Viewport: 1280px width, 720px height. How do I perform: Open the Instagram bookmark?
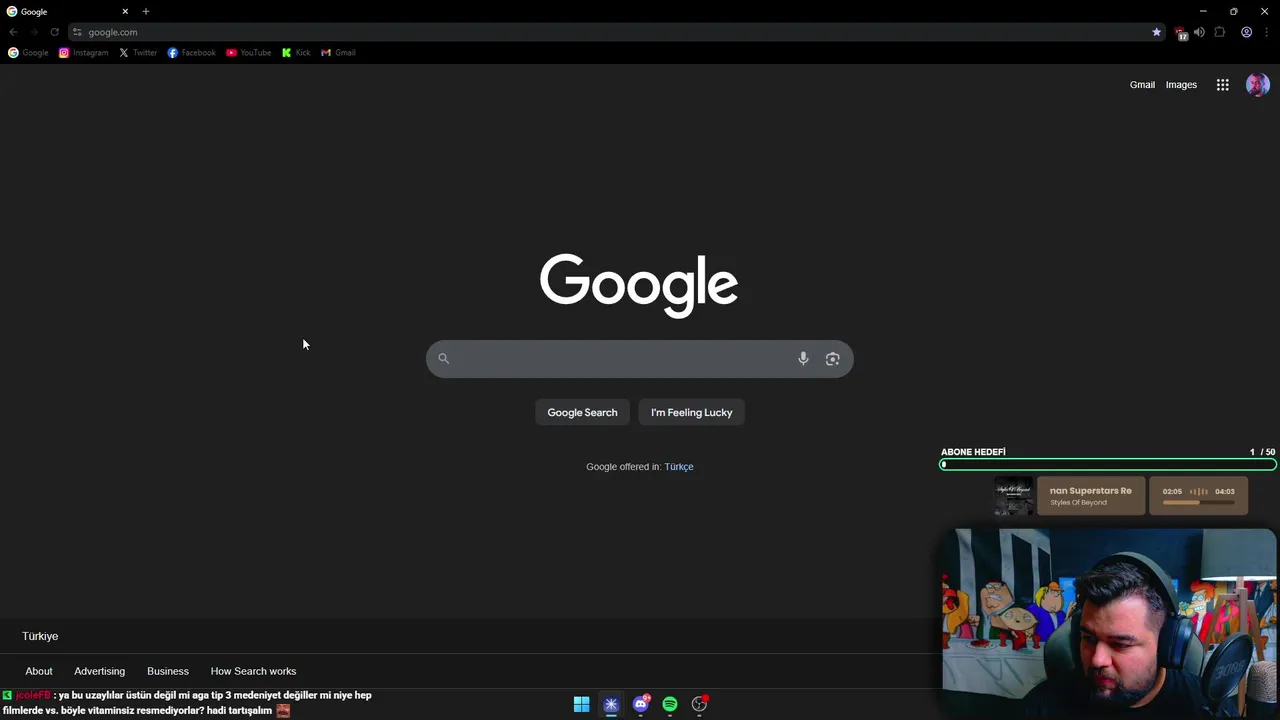(83, 53)
